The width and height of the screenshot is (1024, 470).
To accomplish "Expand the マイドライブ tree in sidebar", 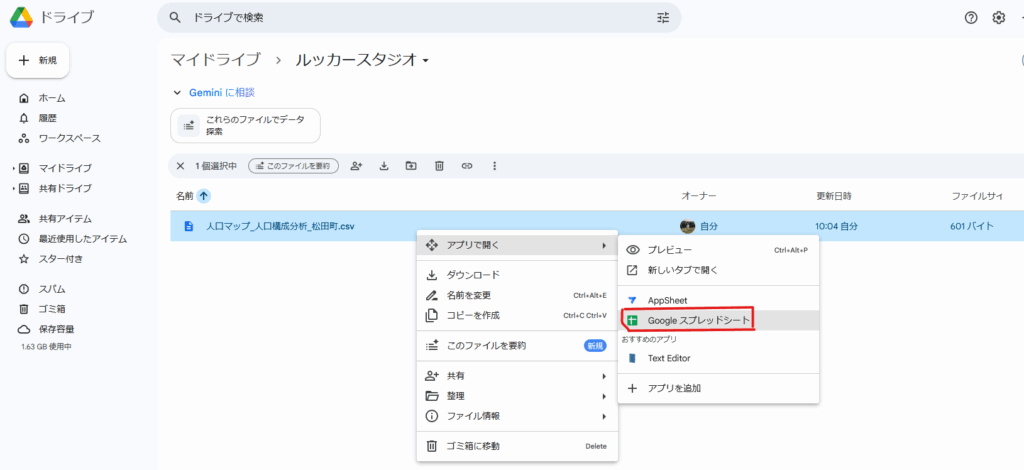I will [x=14, y=168].
